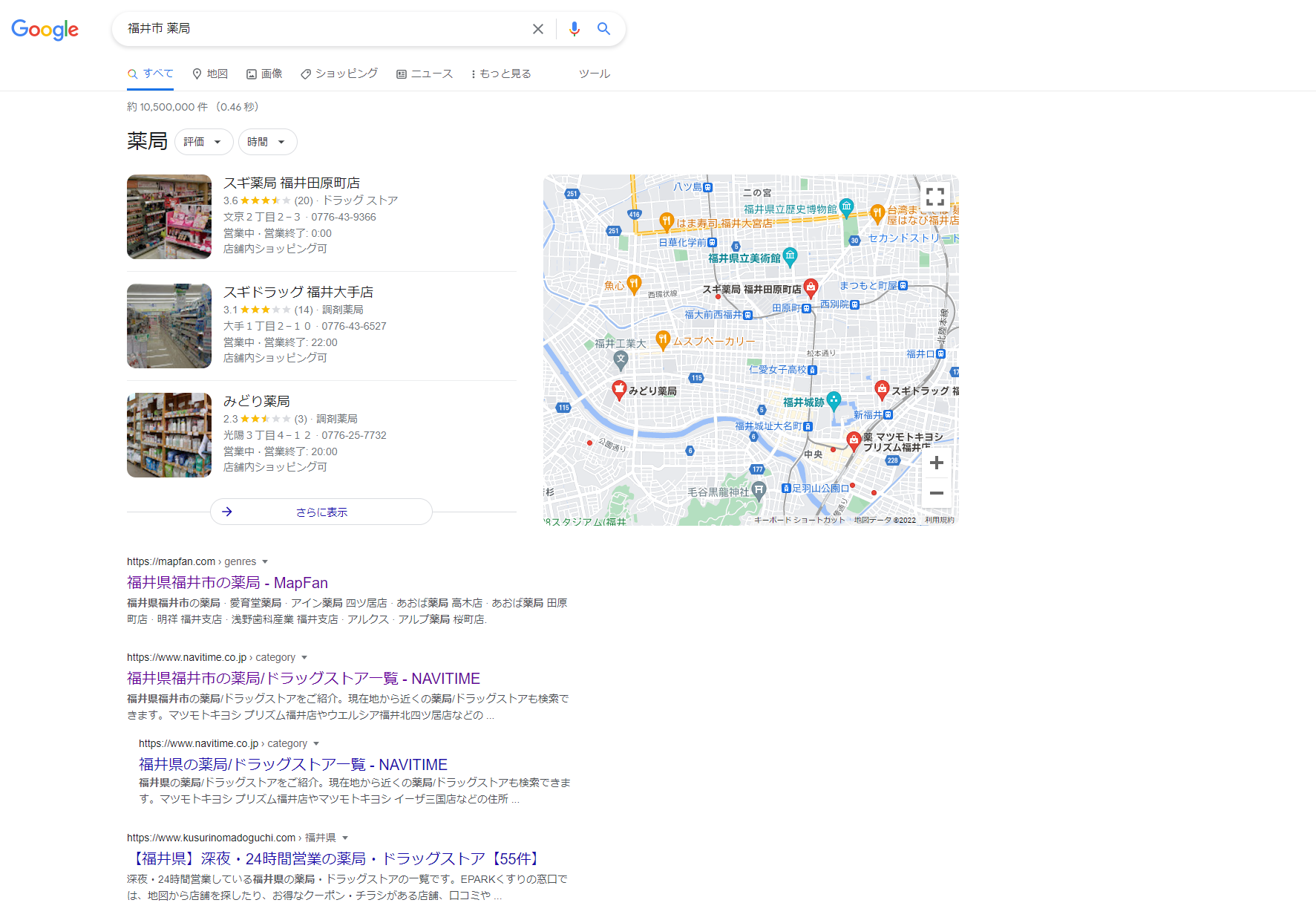Screen dimensions: 1316x923
Task: Click the 田原町 station icon
Action: point(806,308)
